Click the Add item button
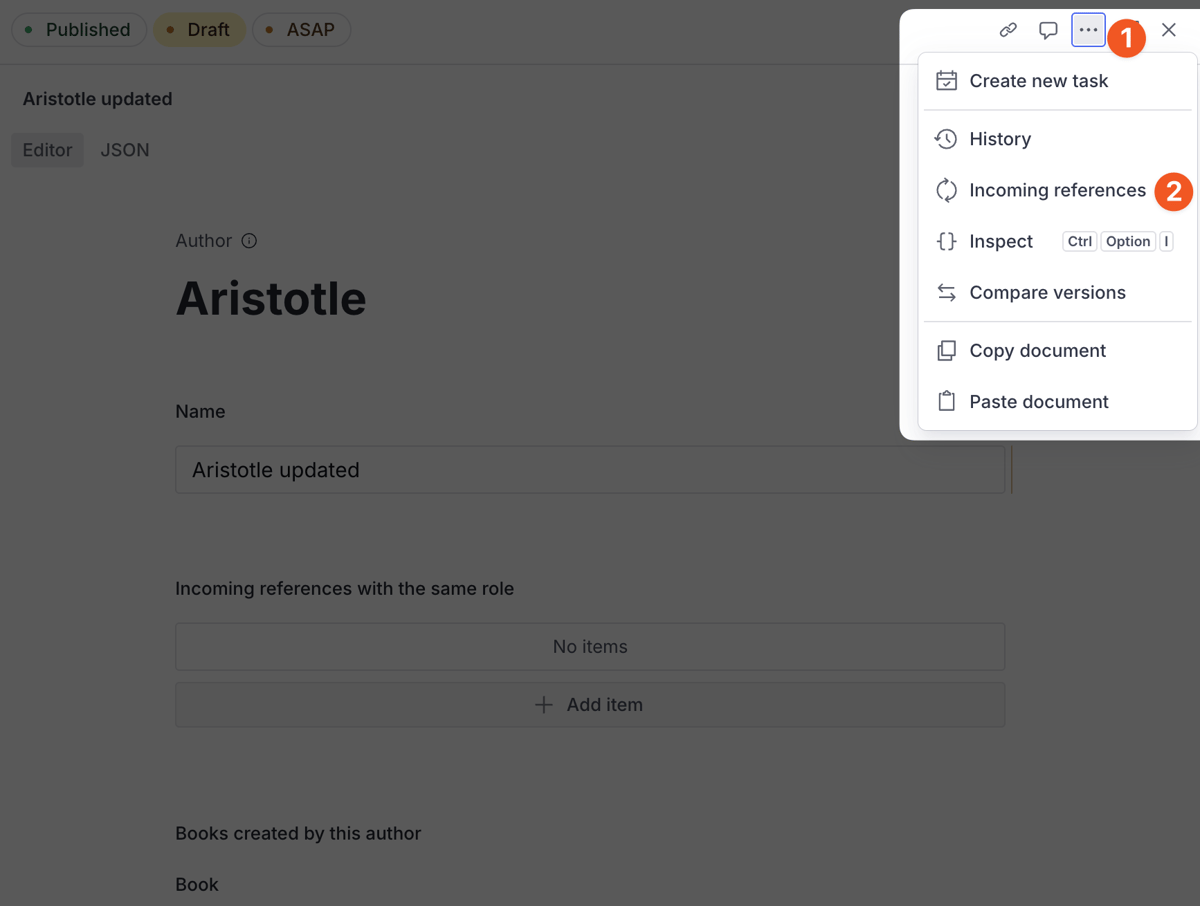 (590, 704)
